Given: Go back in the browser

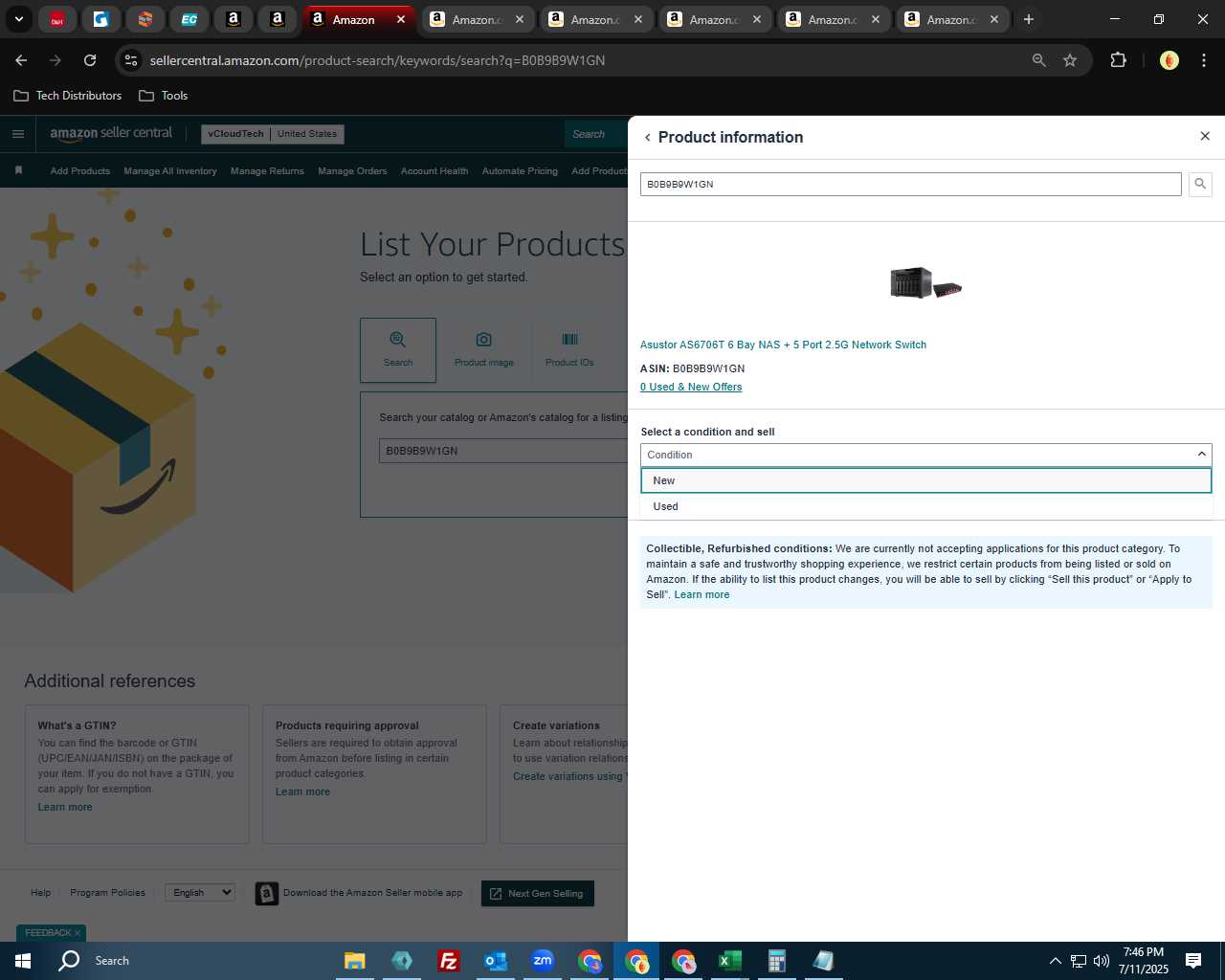Looking at the screenshot, I should tap(21, 60).
